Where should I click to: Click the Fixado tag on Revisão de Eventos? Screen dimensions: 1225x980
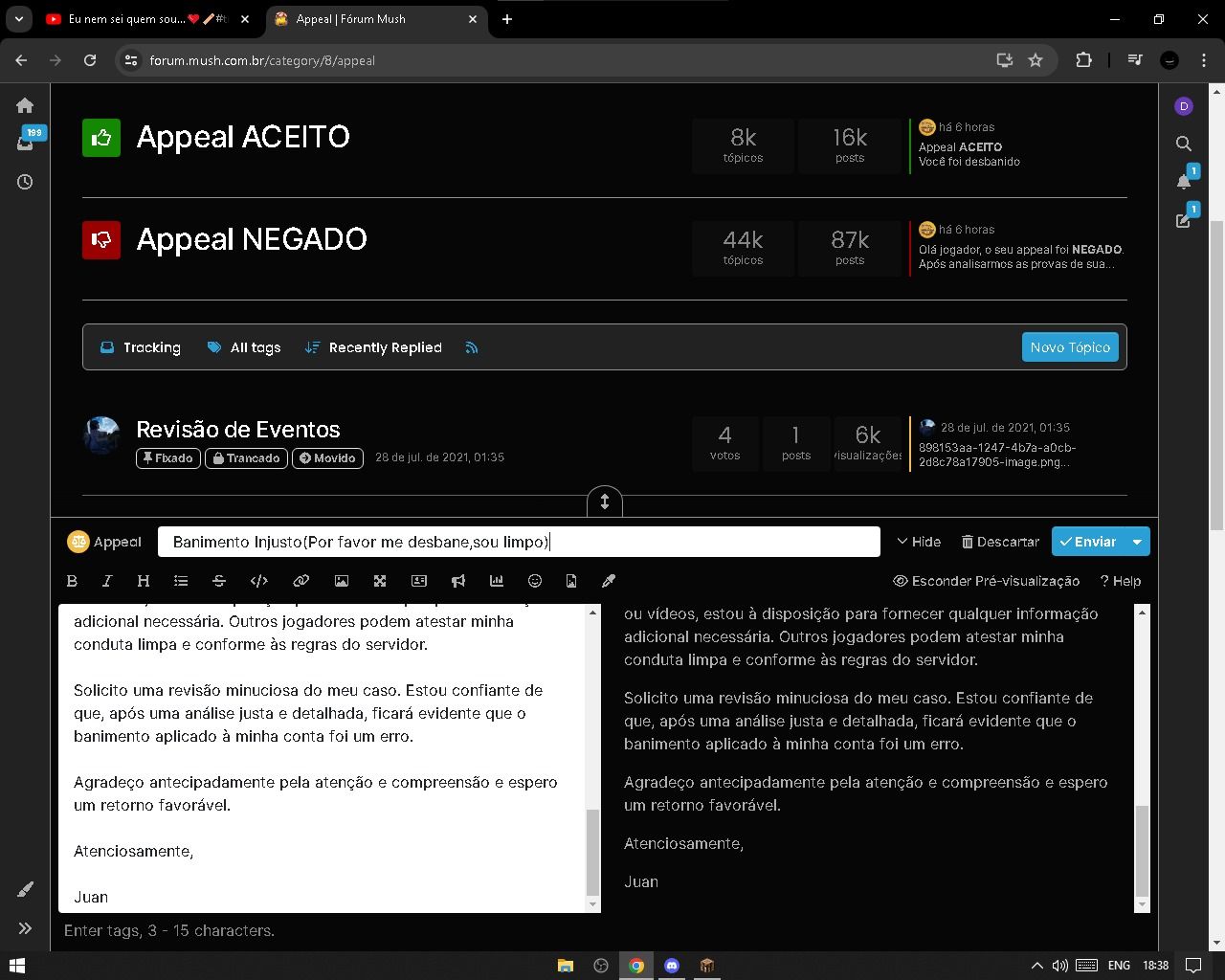coord(167,458)
